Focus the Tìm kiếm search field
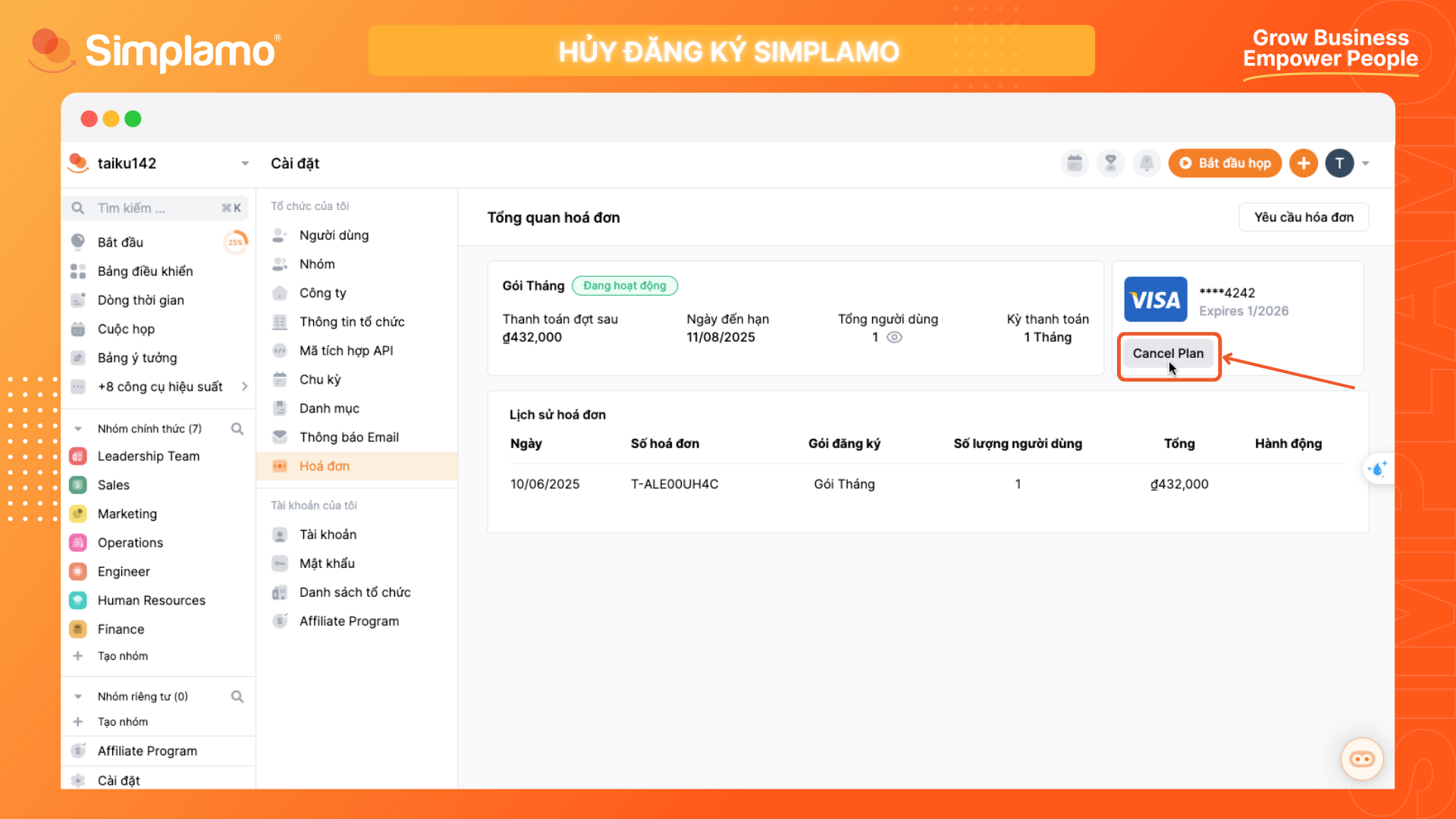The width and height of the screenshot is (1456, 819). coord(156,208)
